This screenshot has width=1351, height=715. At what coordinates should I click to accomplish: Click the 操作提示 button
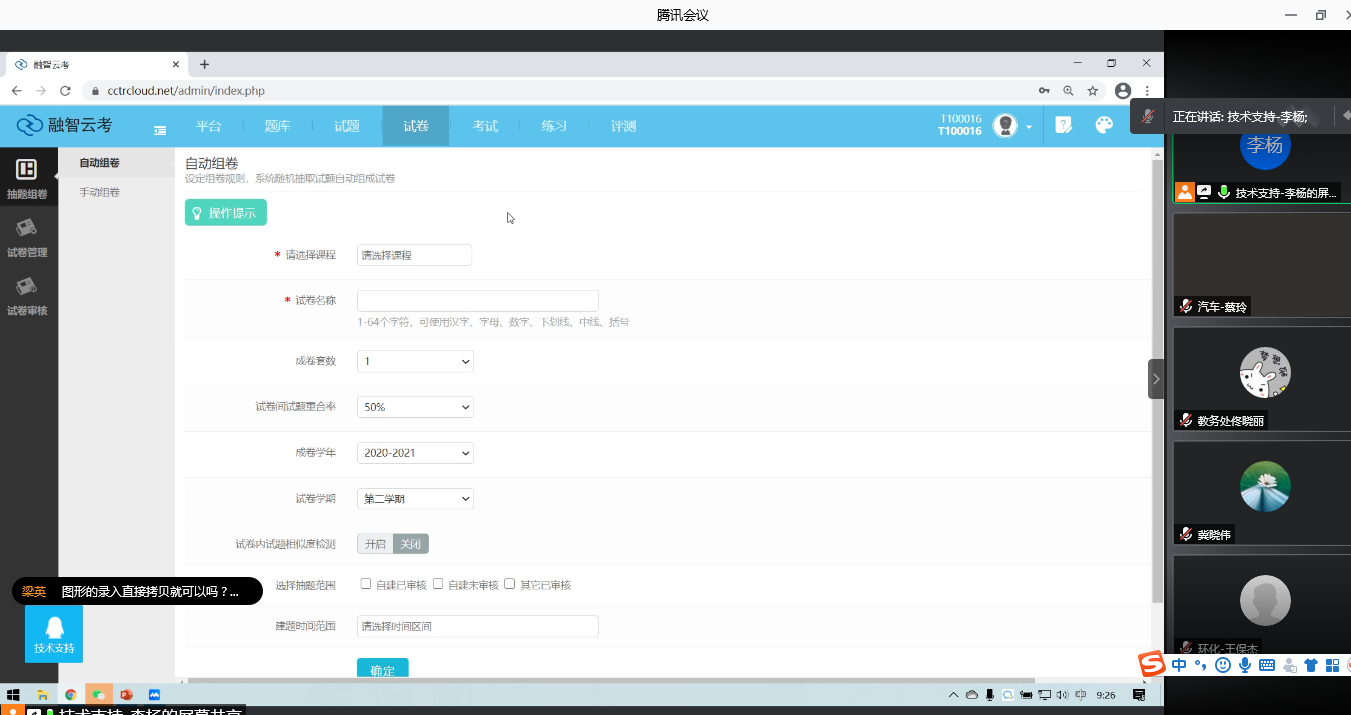(226, 213)
